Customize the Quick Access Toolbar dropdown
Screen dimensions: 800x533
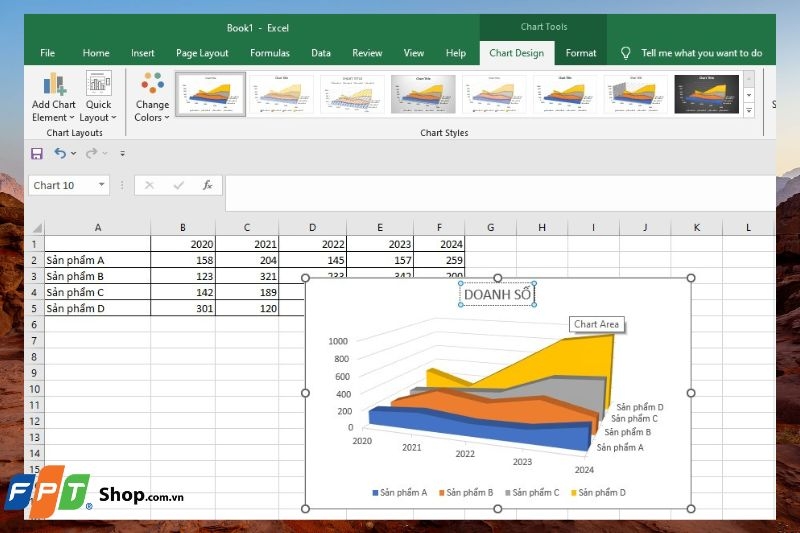coord(122,153)
